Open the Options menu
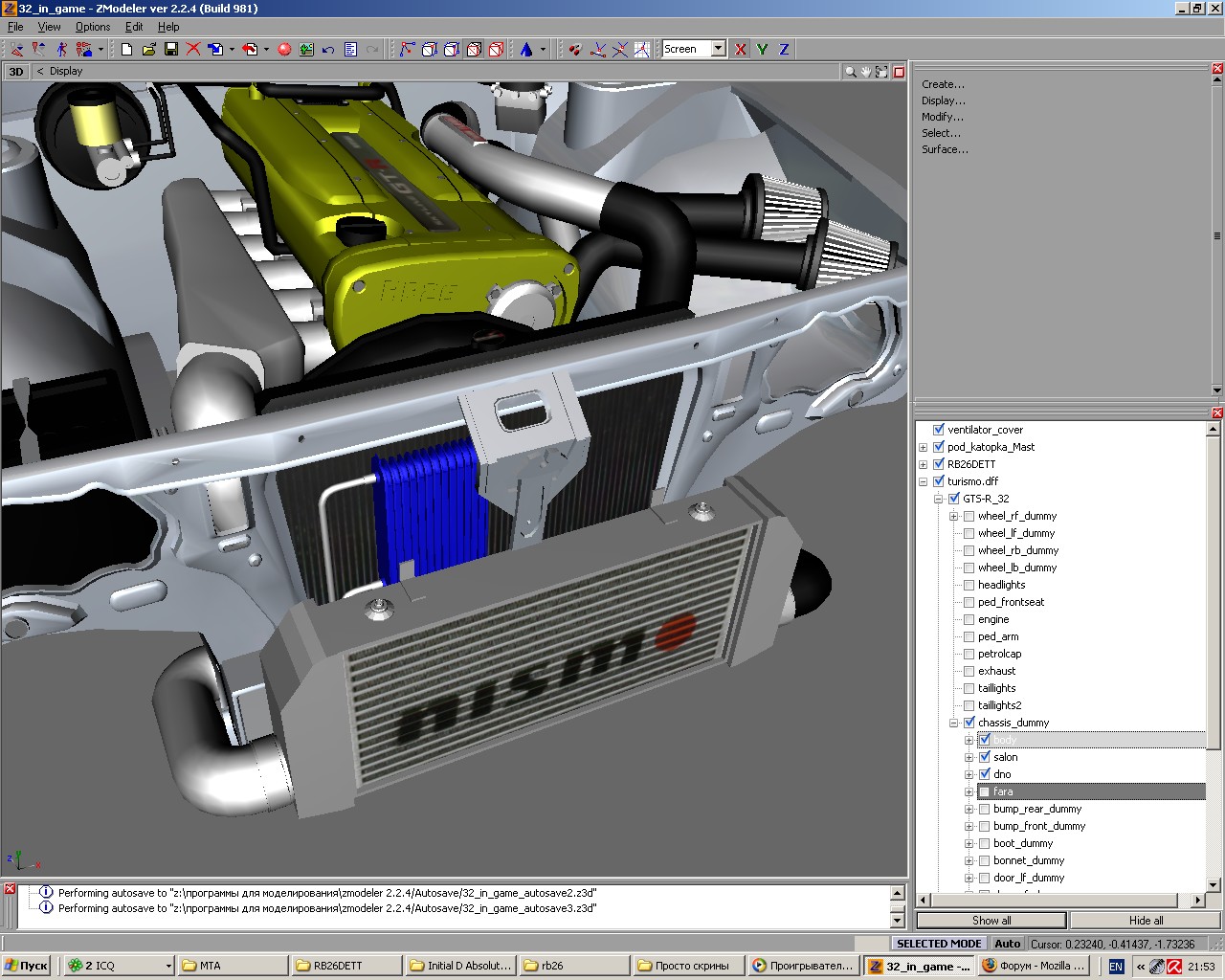 93,27
